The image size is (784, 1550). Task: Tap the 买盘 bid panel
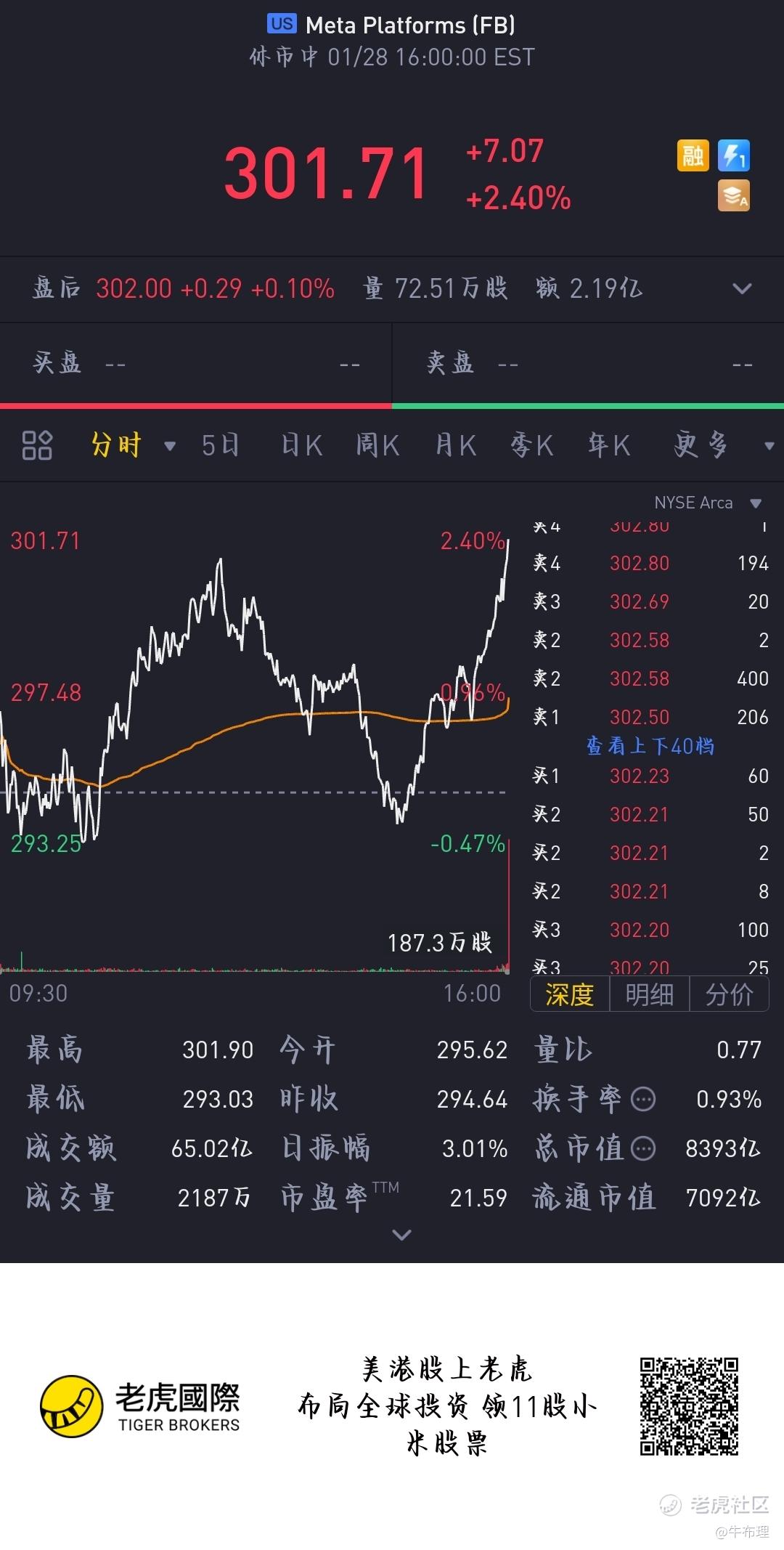coord(196,363)
